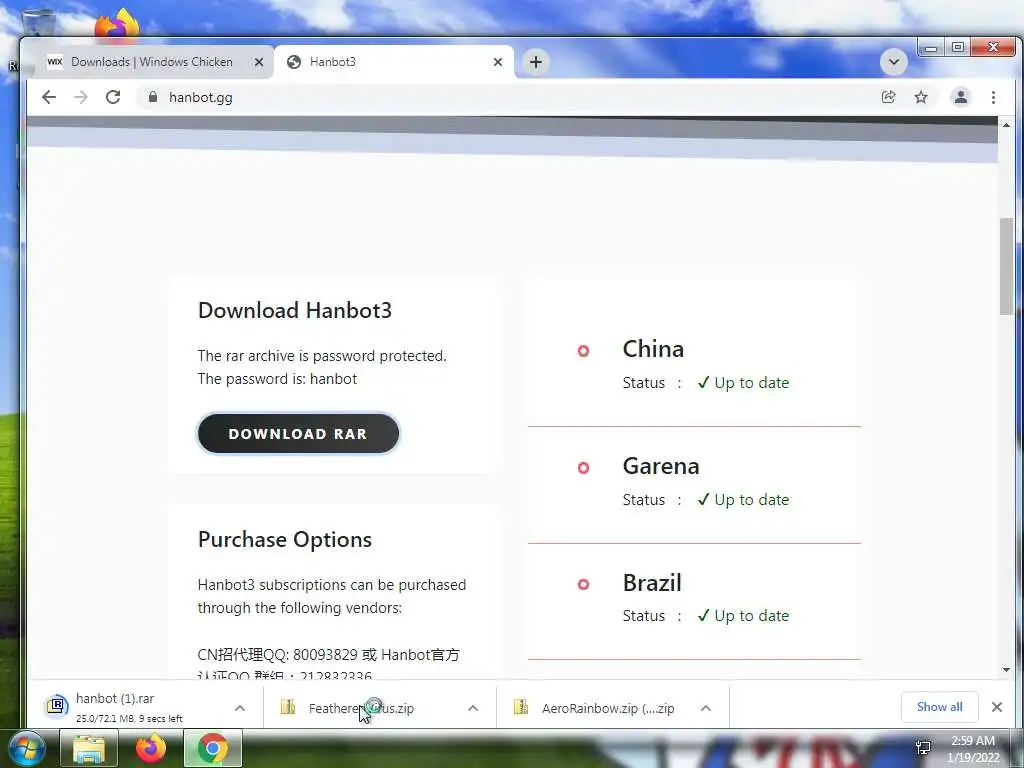This screenshot has width=1024, height=768.
Task: Click the Brazil status bullet icon
Action: (x=583, y=584)
